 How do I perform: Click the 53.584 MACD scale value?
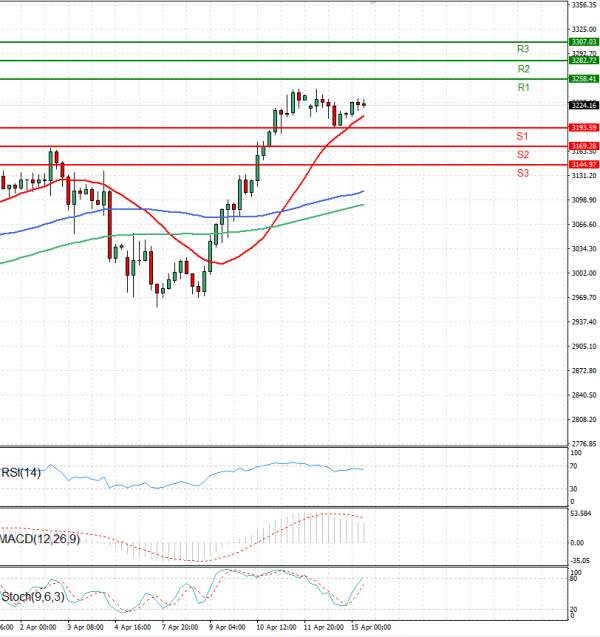pos(583,514)
